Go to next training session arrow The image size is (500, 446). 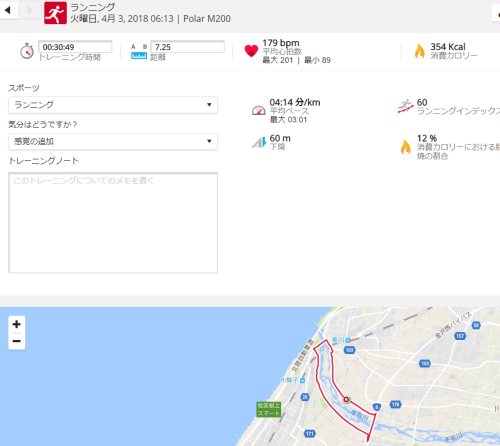30,10
